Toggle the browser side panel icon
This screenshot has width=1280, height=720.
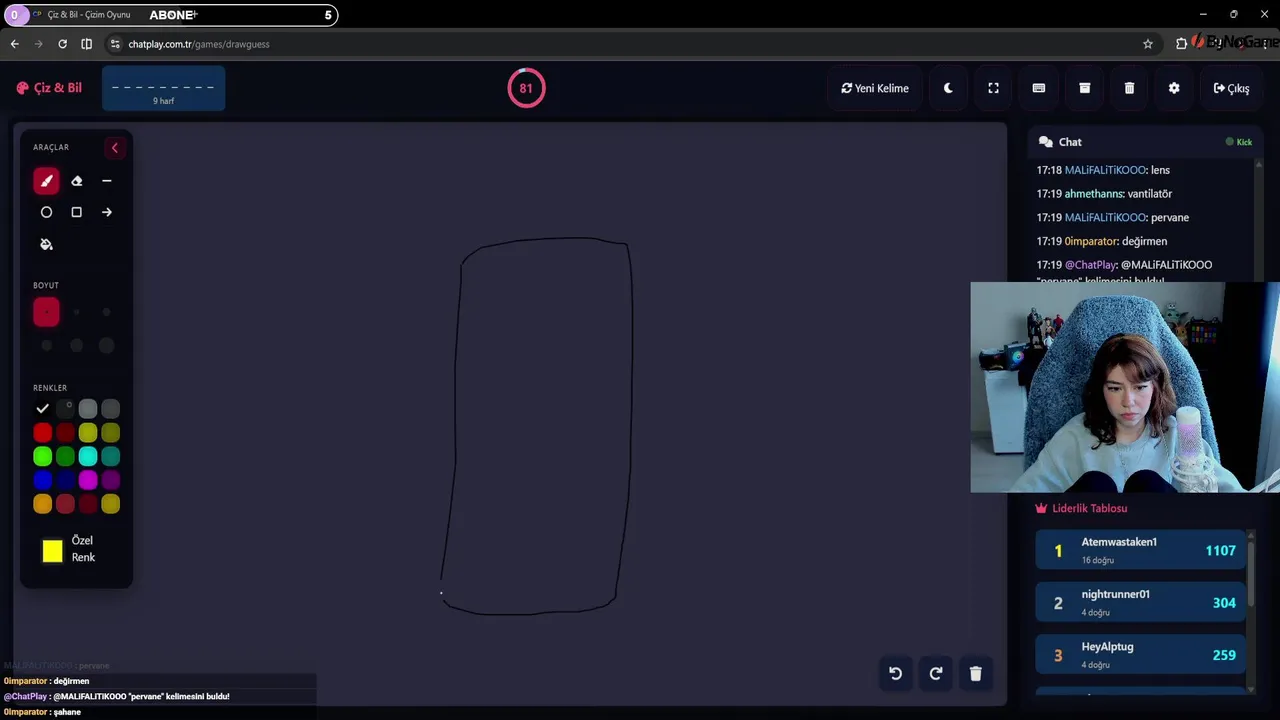(86, 44)
